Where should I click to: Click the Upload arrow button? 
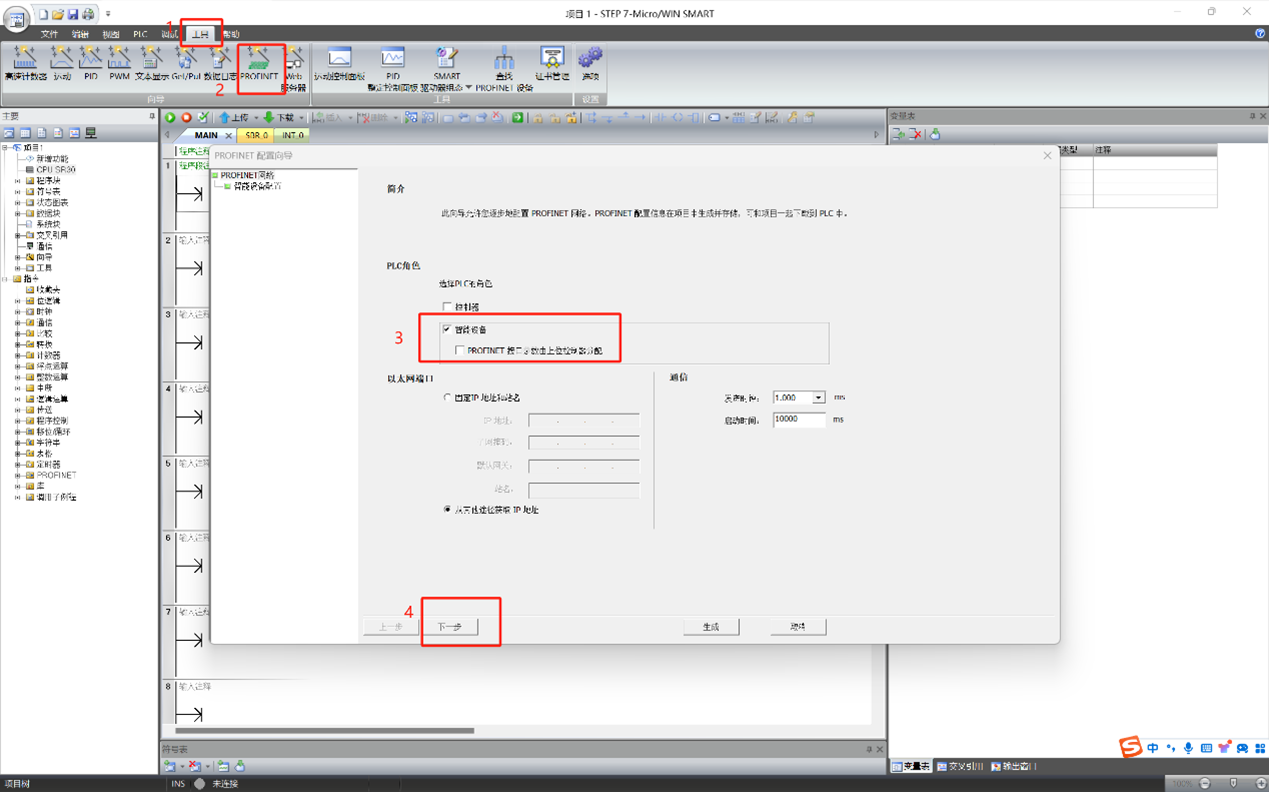(236, 117)
